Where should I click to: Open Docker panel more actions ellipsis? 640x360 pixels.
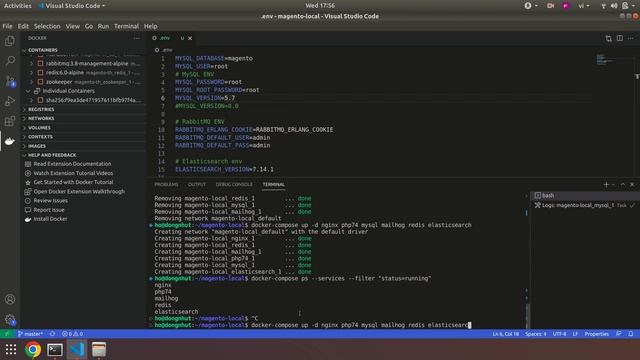[137, 38]
